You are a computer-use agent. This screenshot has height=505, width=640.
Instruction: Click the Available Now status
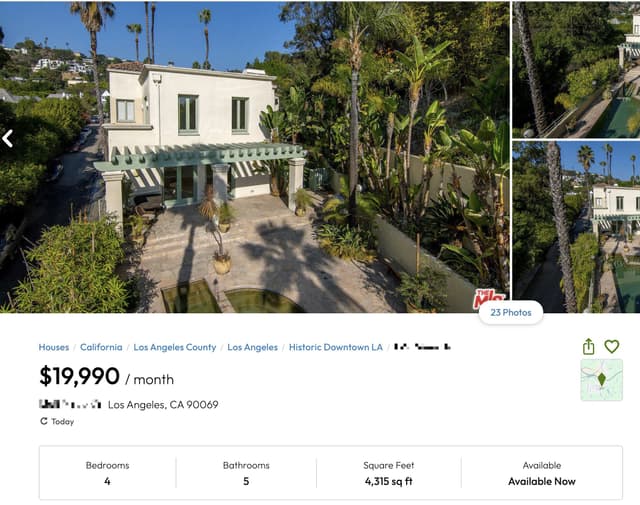click(x=542, y=481)
